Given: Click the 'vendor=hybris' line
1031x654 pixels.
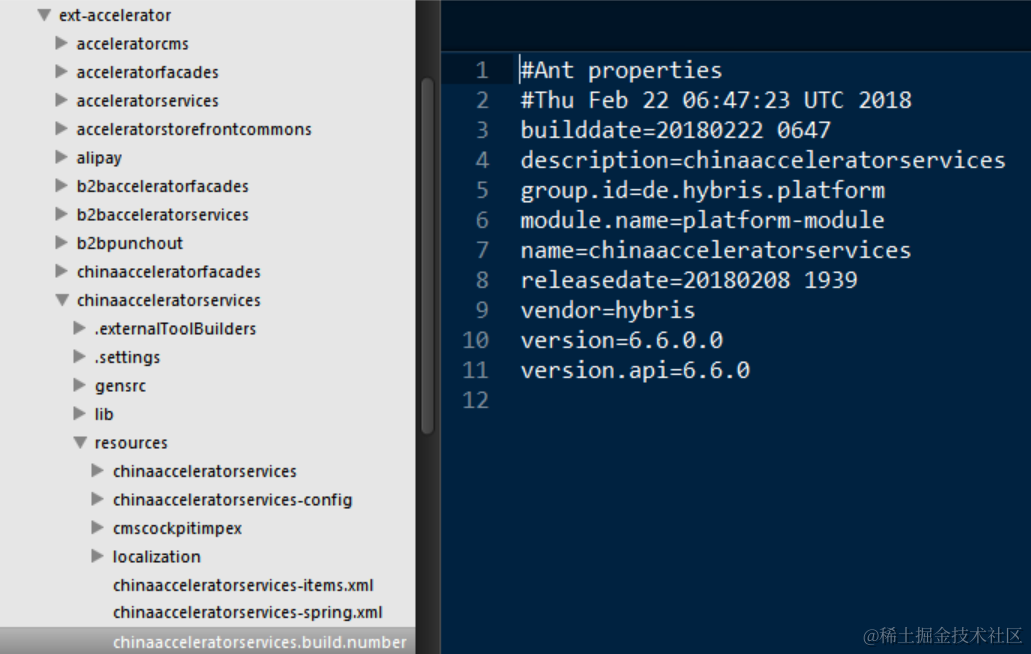Looking at the screenshot, I should point(608,310).
